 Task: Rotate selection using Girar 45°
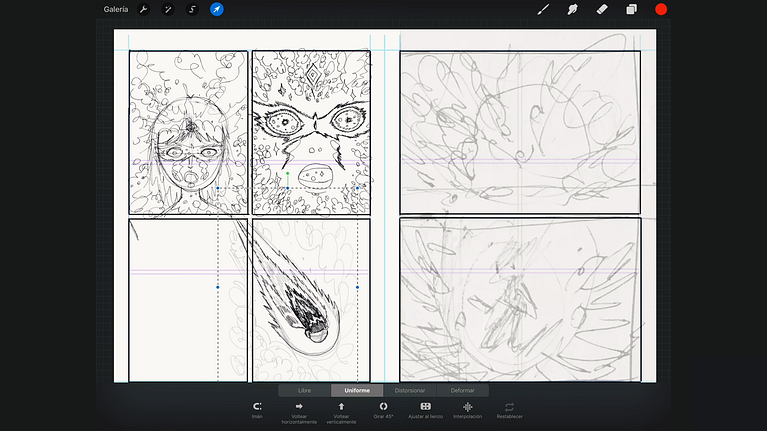coord(383,409)
